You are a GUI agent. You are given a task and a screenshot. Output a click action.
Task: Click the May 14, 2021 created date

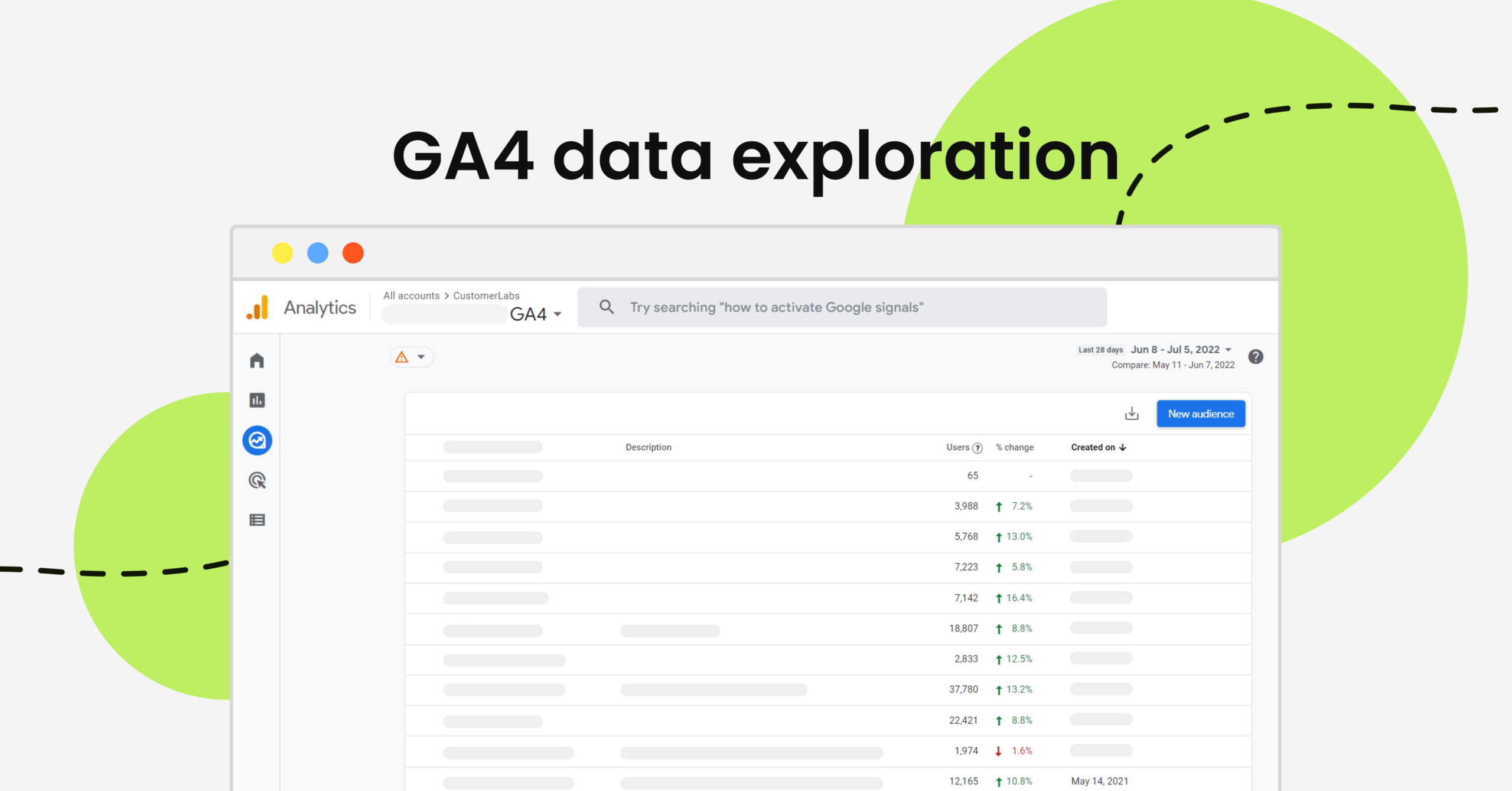click(1100, 781)
